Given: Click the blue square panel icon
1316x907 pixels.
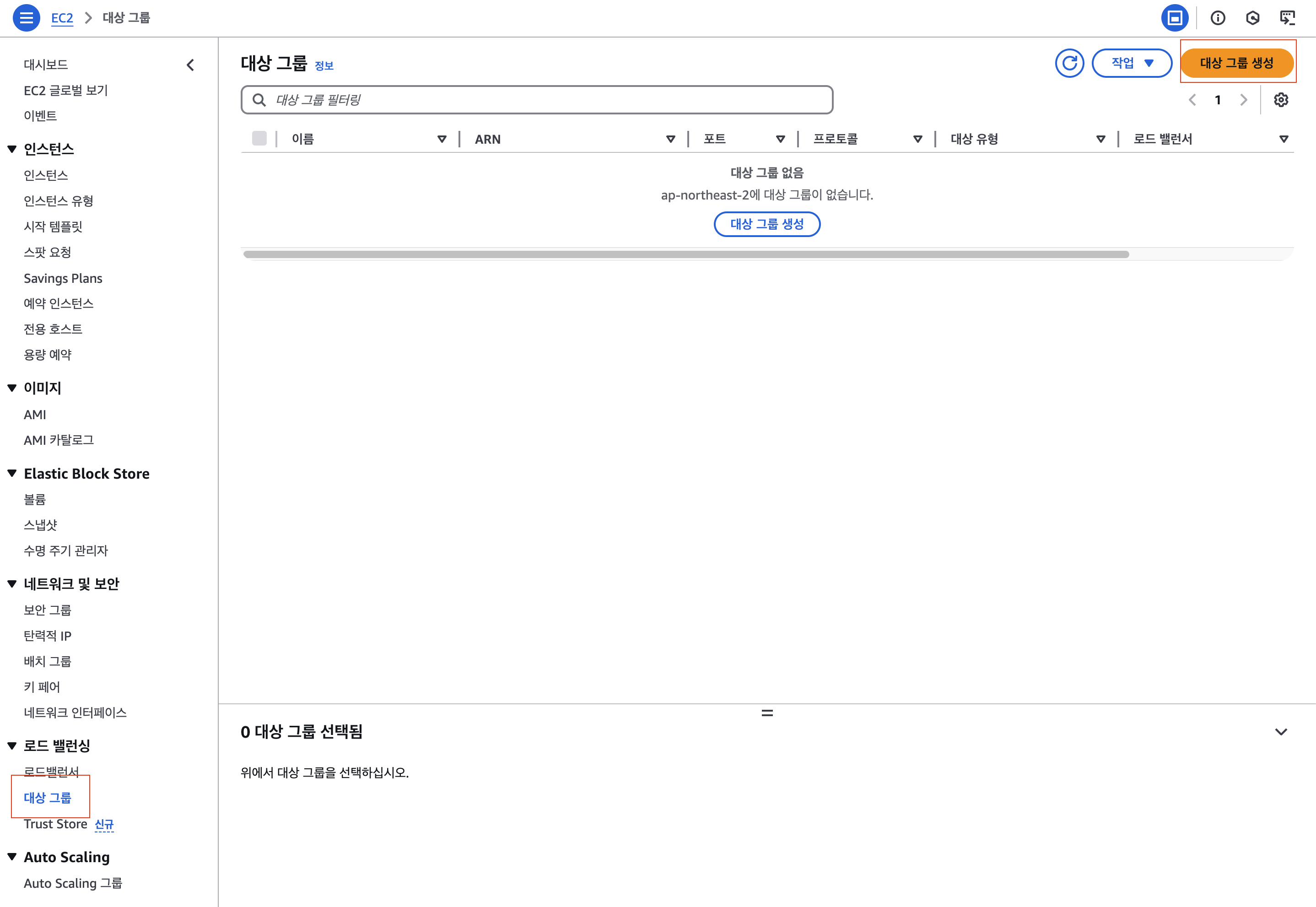Looking at the screenshot, I should 1175,18.
